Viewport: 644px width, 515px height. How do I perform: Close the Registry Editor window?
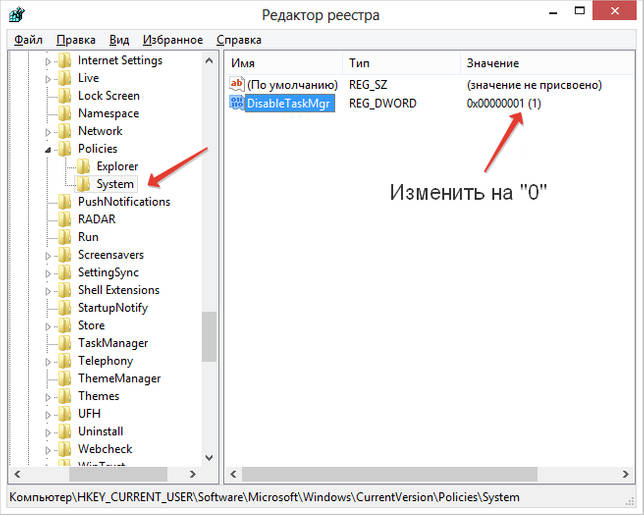click(614, 10)
